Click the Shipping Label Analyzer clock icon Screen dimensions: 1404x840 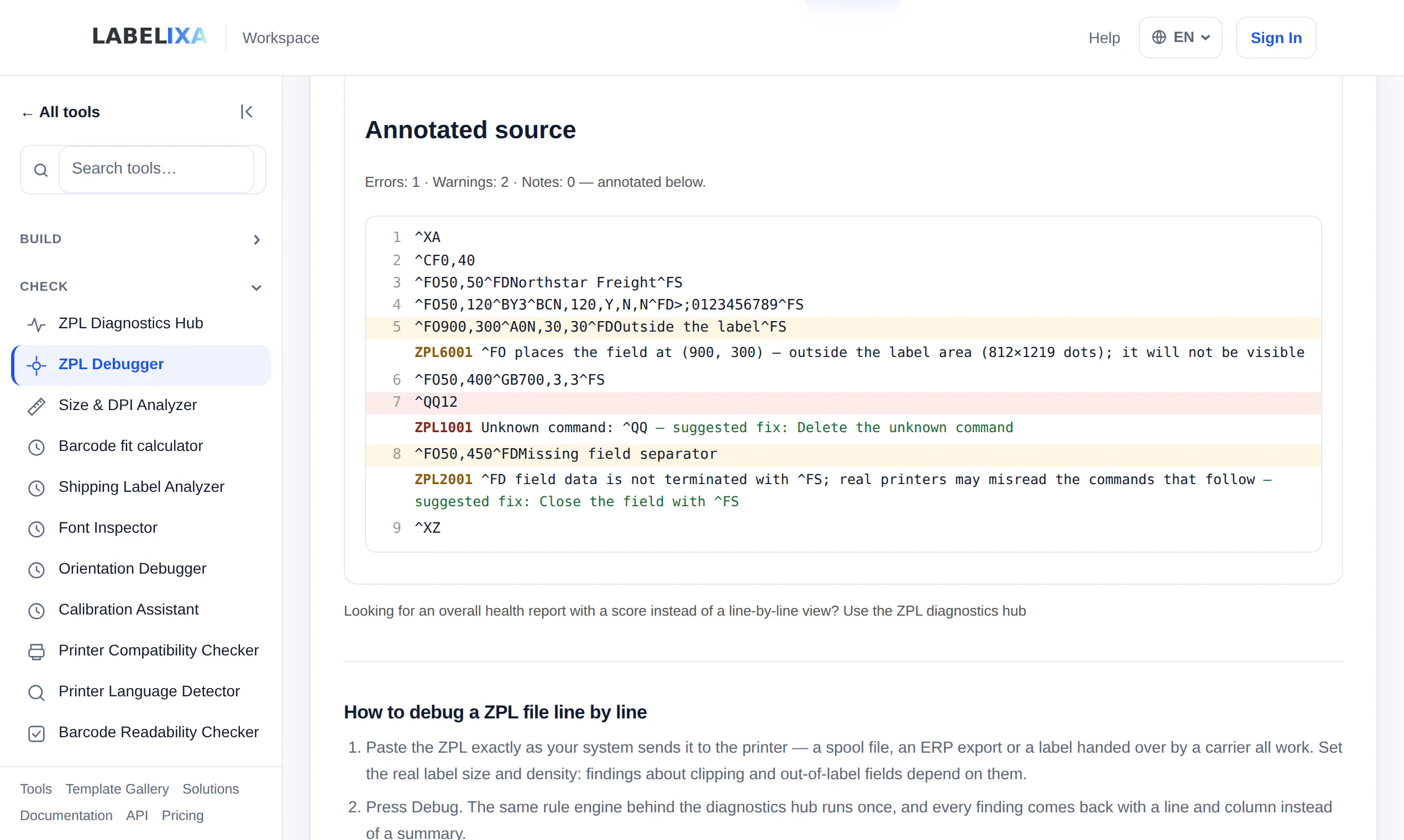pyautogui.click(x=36, y=487)
